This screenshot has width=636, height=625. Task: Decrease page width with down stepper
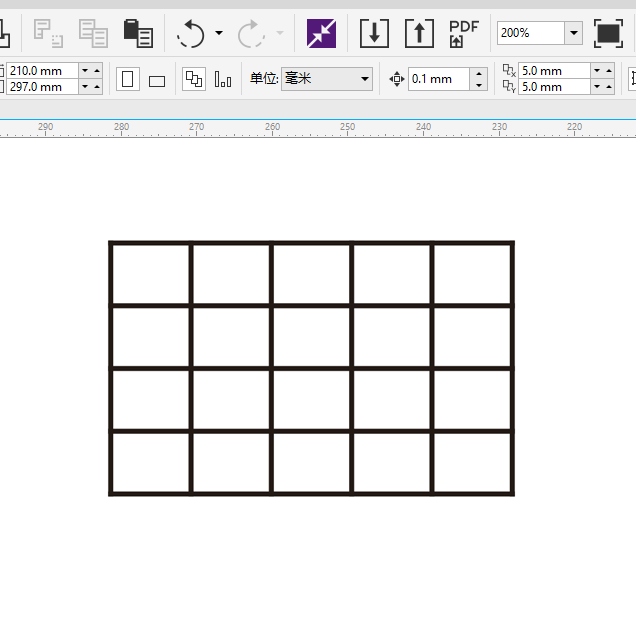85,71
